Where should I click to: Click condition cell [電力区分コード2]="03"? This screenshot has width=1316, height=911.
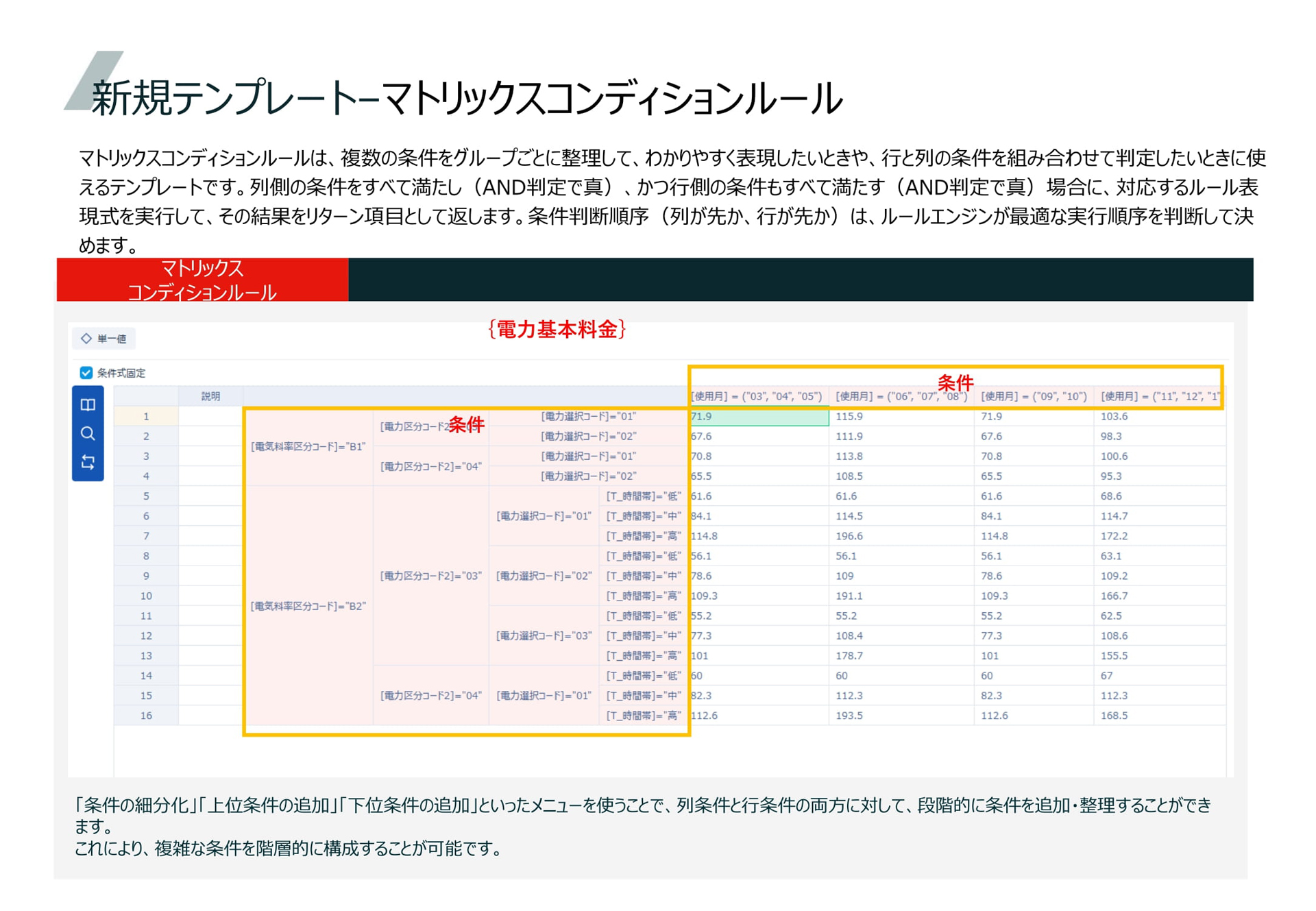click(431, 576)
